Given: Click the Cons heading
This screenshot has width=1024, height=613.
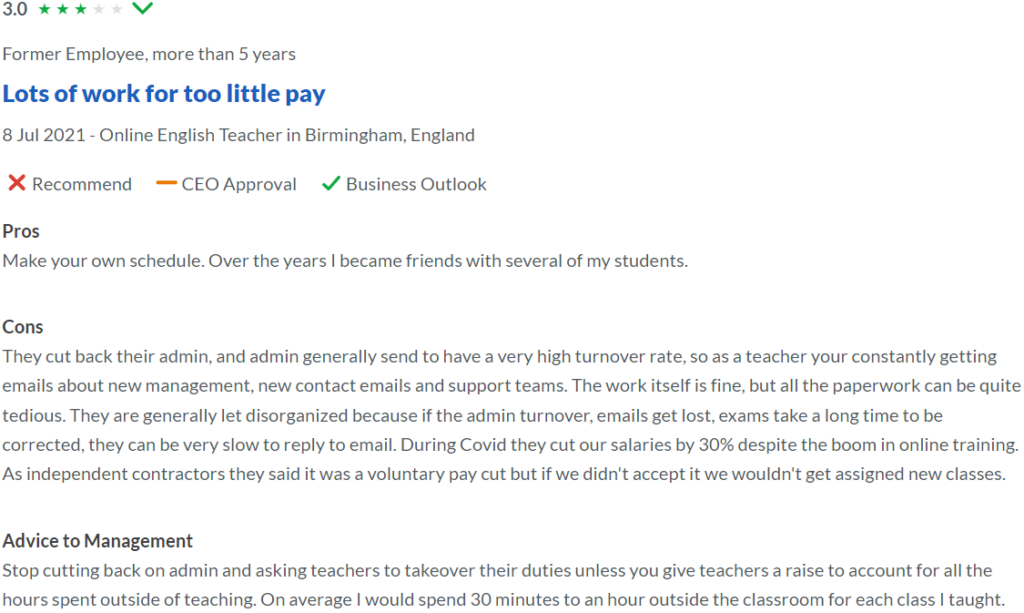Looking at the screenshot, I should (x=23, y=327).
